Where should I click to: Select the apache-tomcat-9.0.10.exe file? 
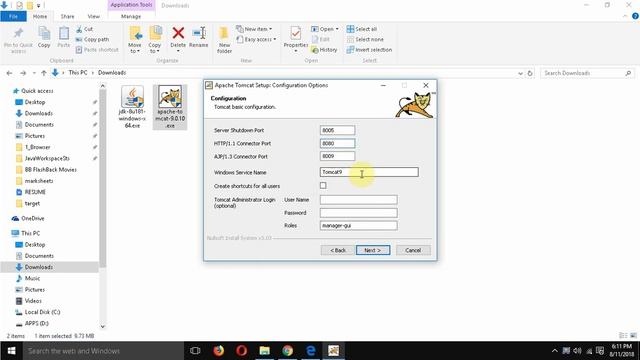[170, 107]
